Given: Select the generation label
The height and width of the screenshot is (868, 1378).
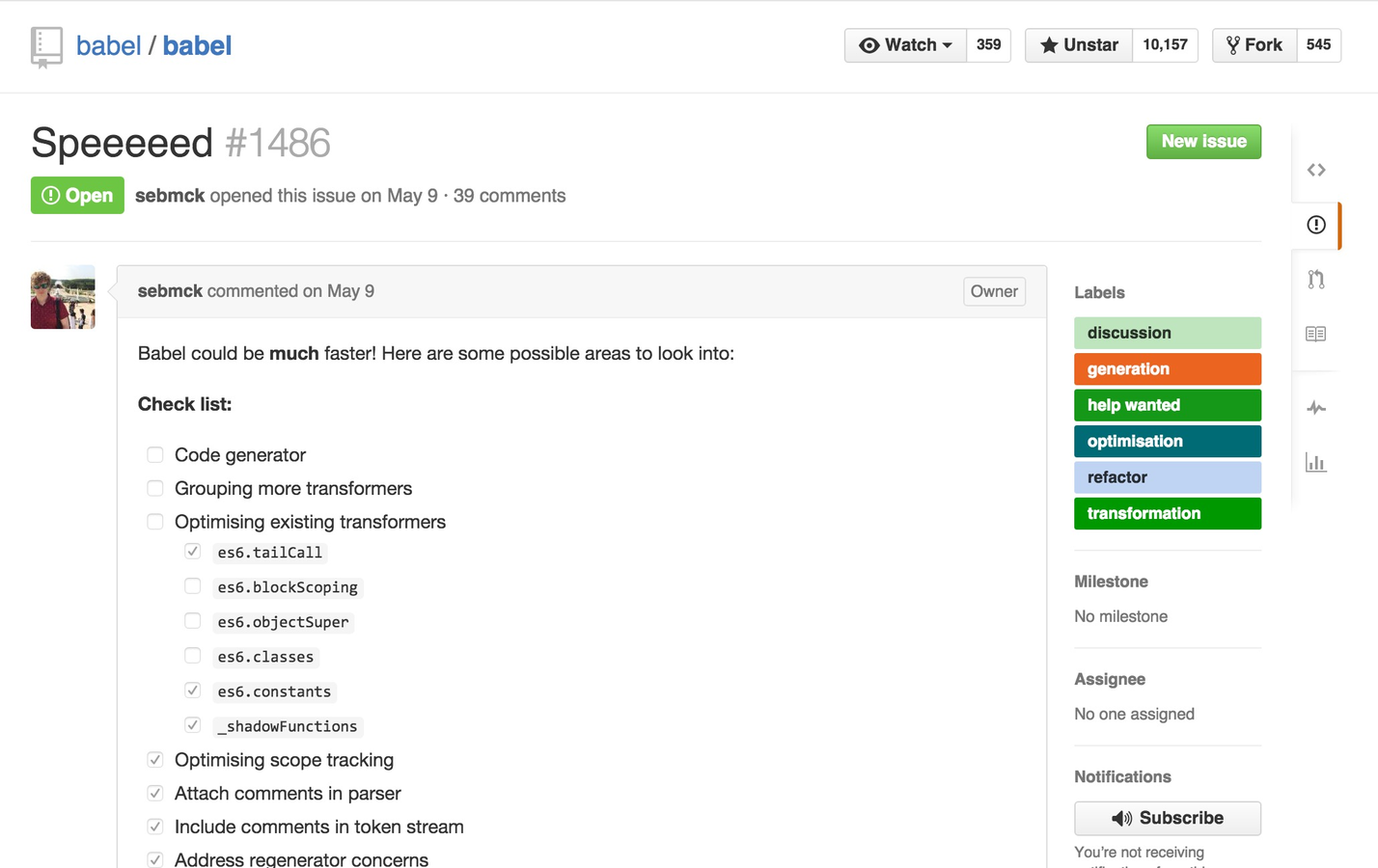Looking at the screenshot, I should point(1168,369).
